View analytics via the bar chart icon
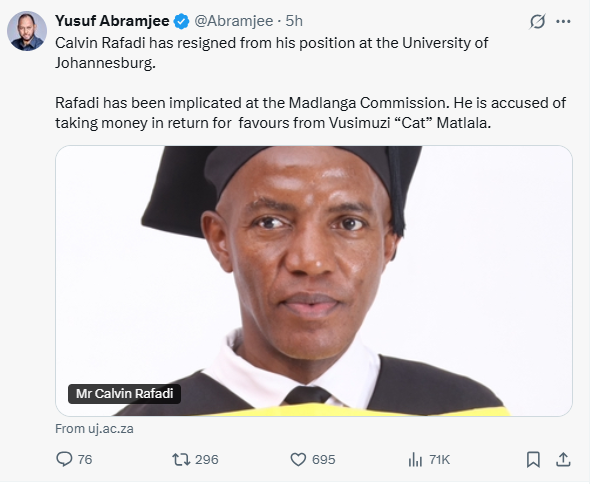This screenshot has width=601, height=484. click(415, 459)
